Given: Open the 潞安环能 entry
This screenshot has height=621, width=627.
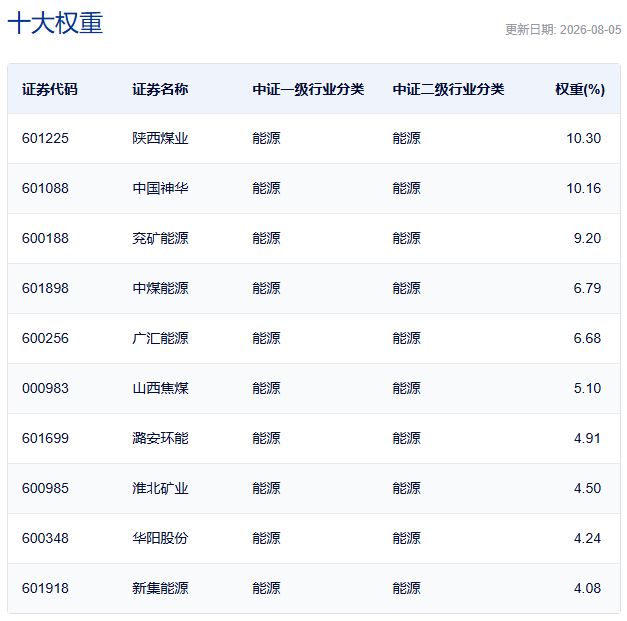Looking at the screenshot, I should pos(160,438).
